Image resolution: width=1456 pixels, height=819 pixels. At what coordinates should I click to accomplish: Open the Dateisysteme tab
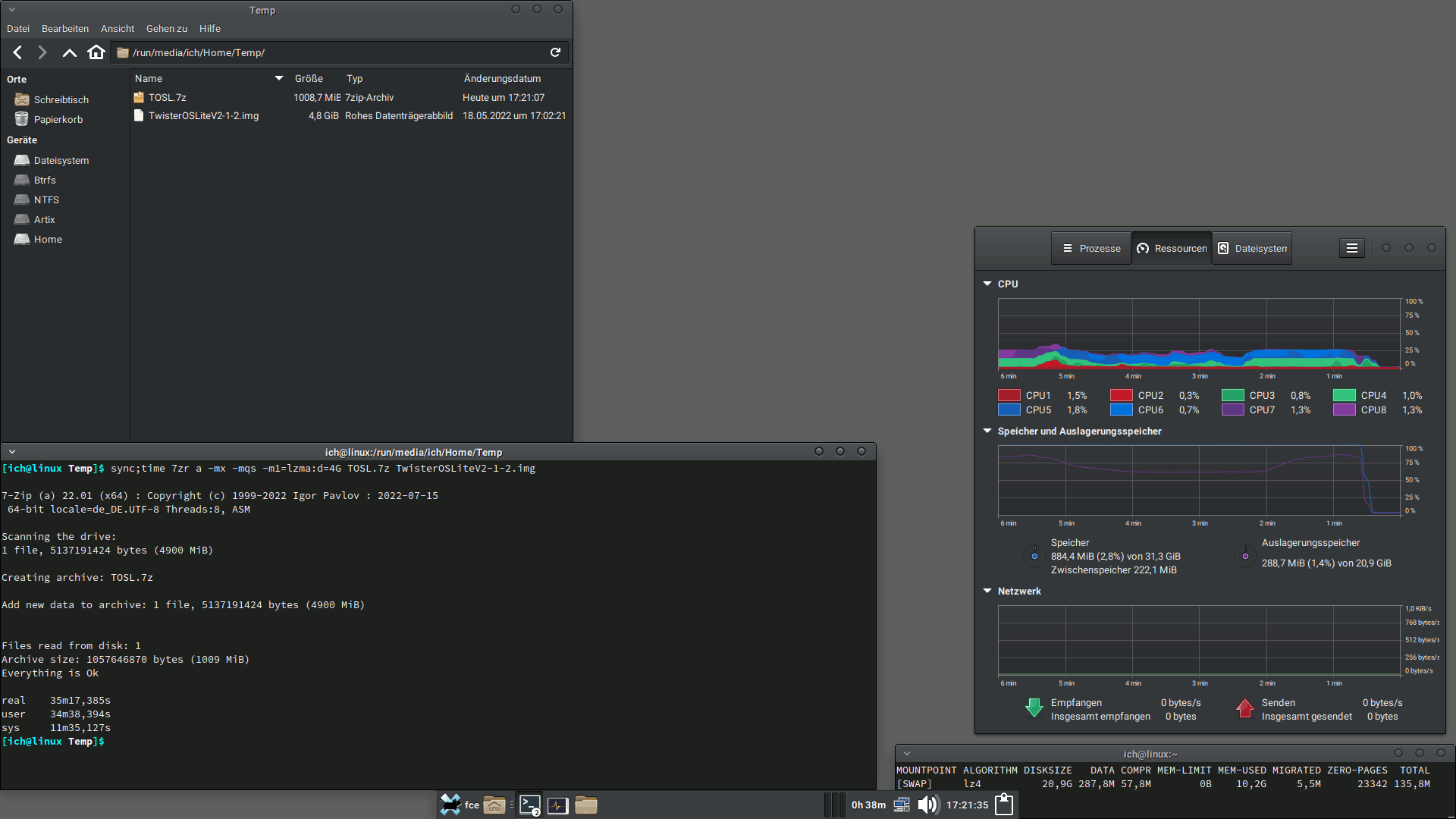[1252, 249]
